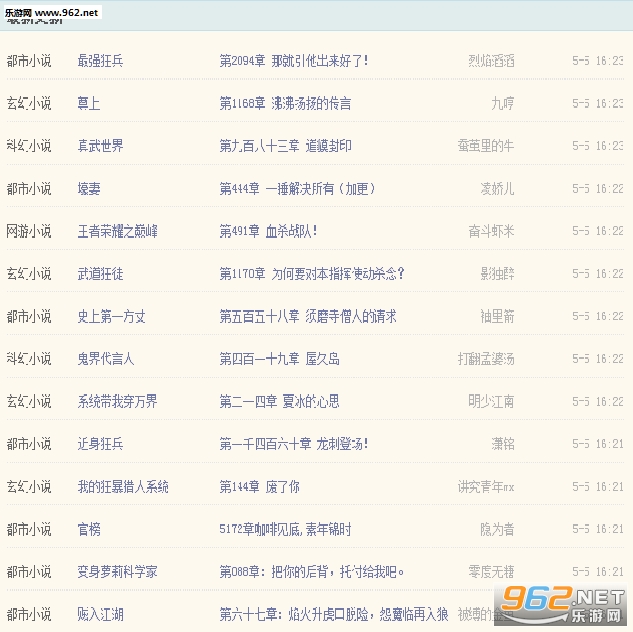
Task: Open the novel 贩入江湖
Action: (x=100, y=615)
